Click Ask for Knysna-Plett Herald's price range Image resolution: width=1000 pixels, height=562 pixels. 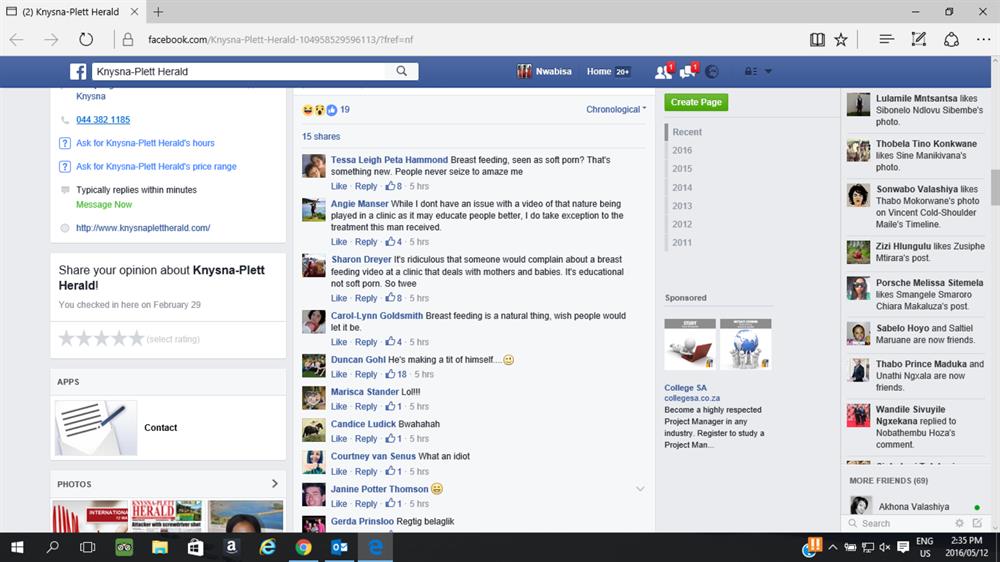pos(156,166)
